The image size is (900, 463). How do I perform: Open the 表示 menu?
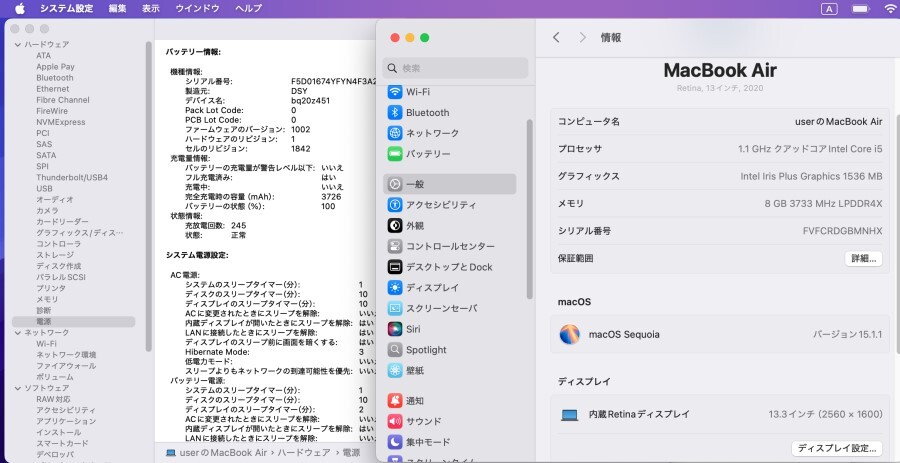150,9
